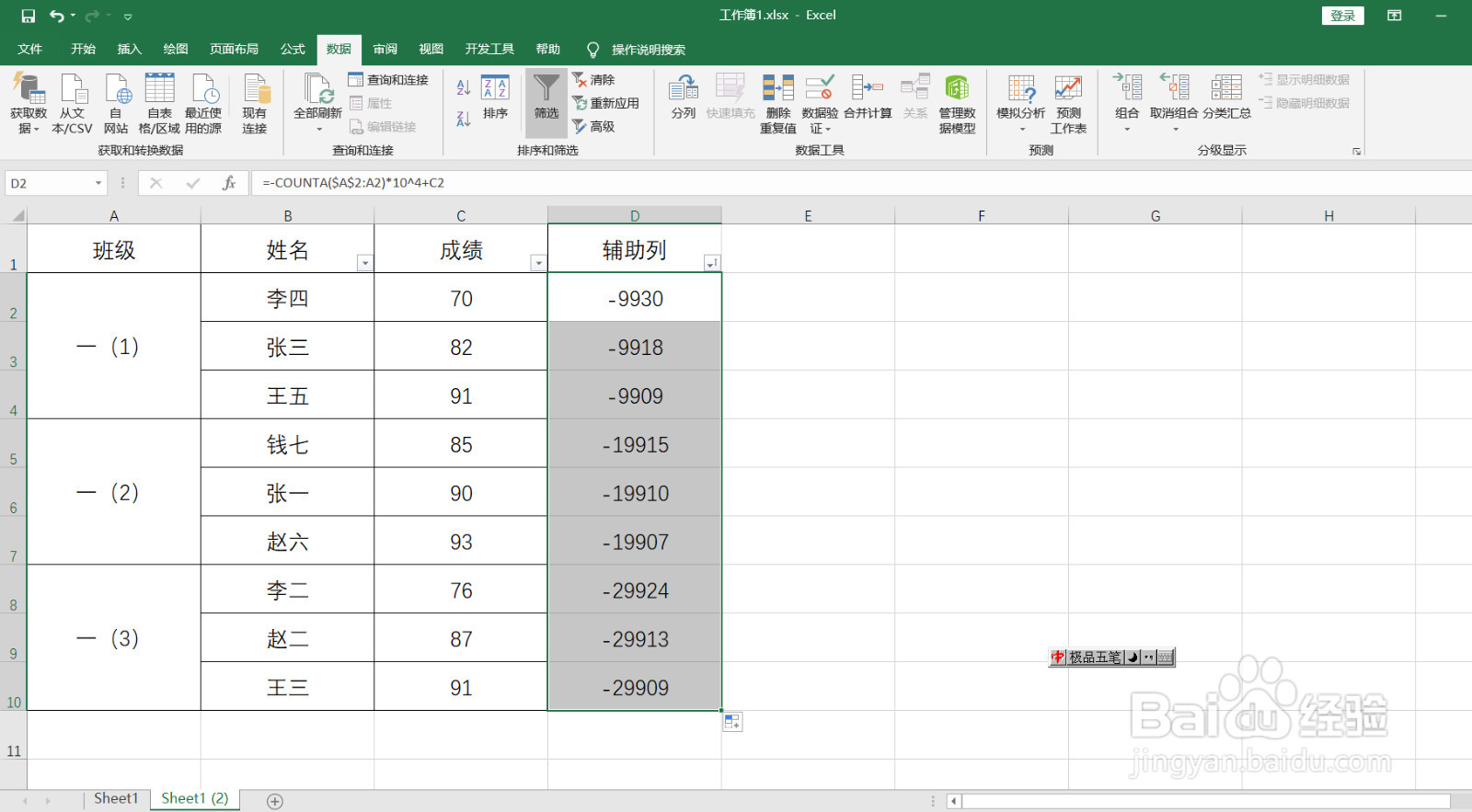1472x812 pixels.
Task: Click 合并计算 consolidate icon
Action: point(868,97)
